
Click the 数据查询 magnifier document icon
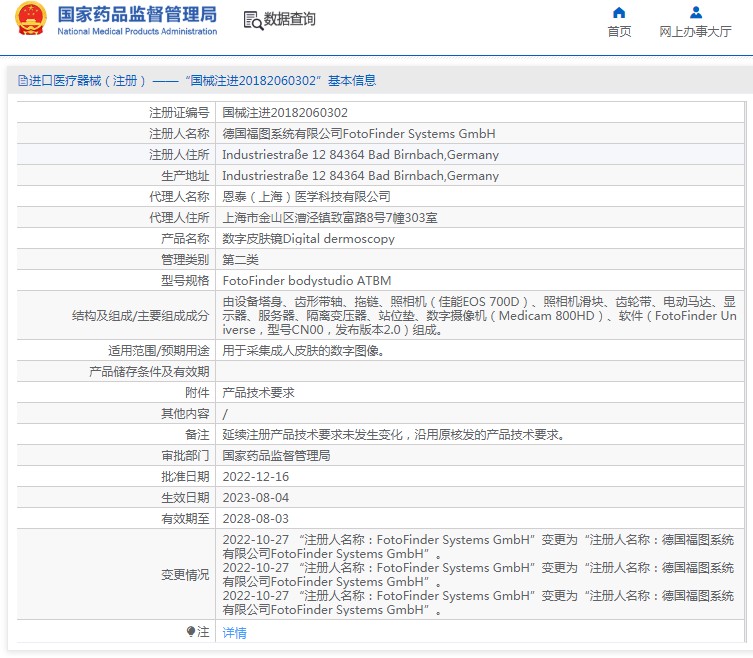click(252, 20)
